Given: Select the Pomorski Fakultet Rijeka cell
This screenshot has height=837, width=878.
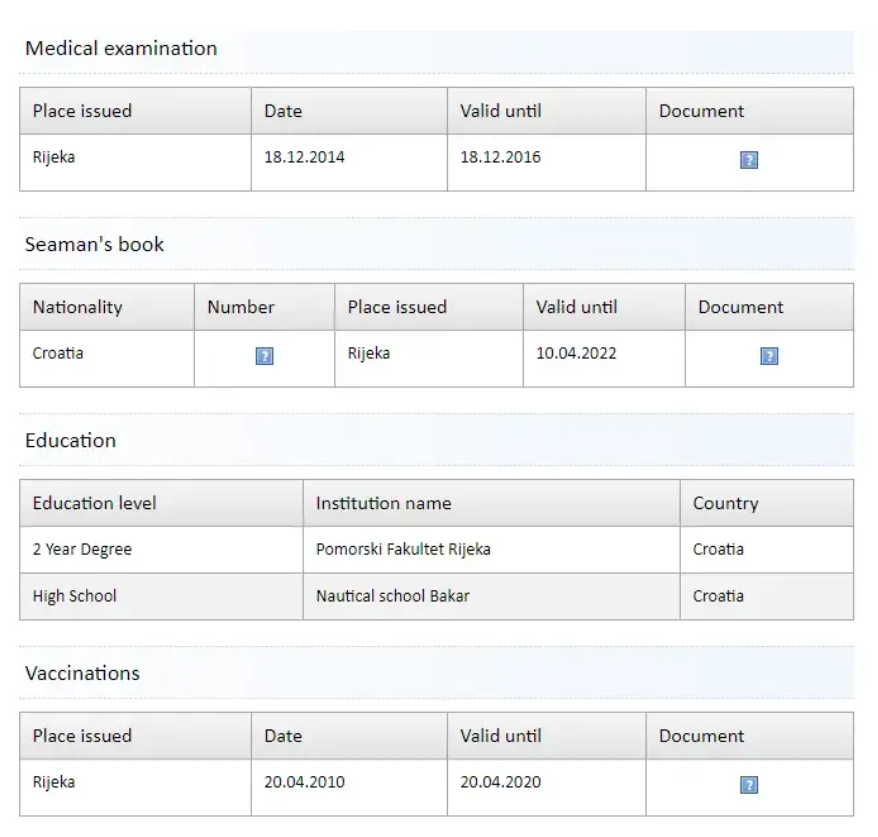Looking at the screenshot, I should [x=403, y=549].
